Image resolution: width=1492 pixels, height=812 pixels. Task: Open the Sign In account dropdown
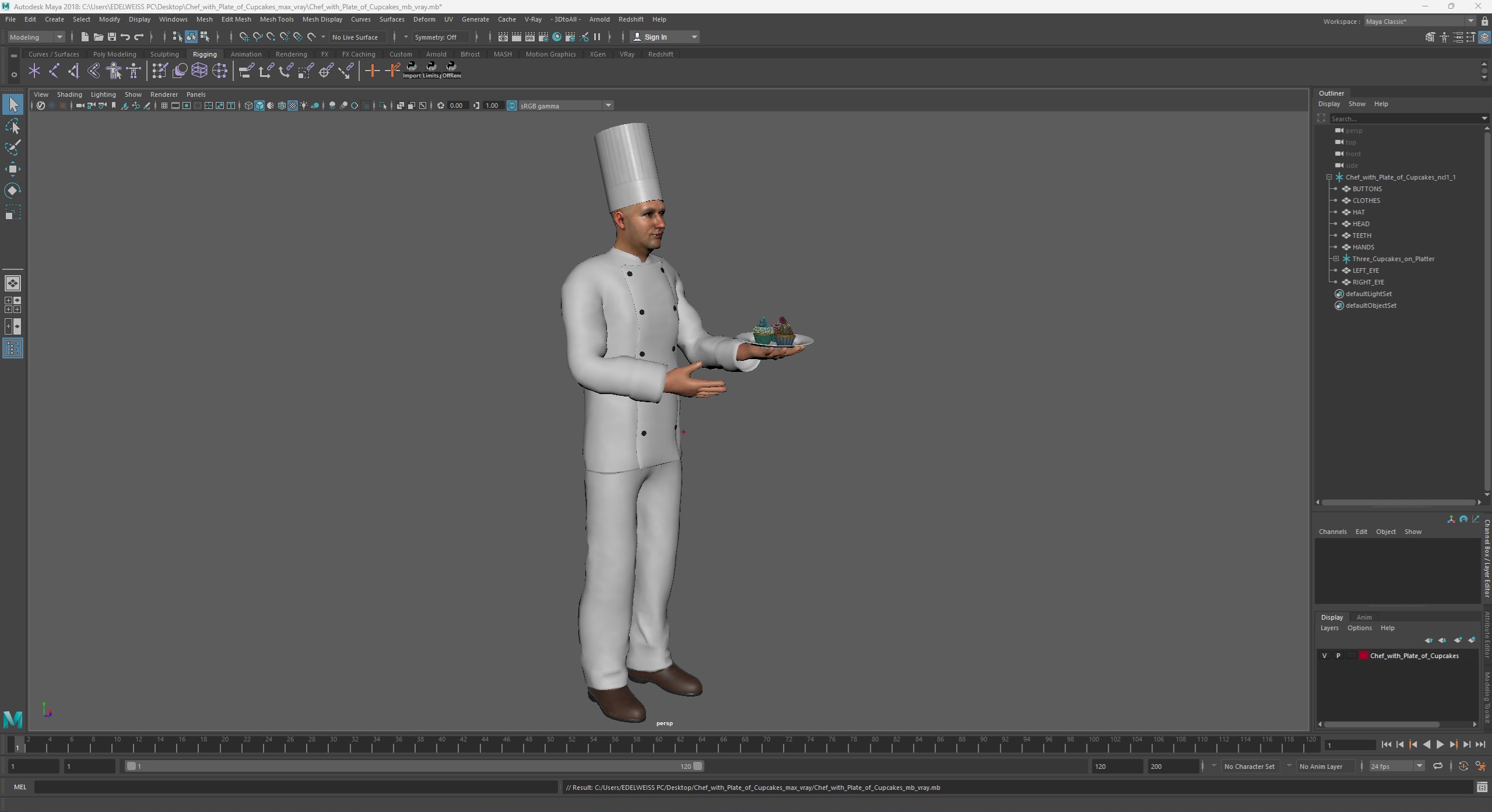[x=664, y=37]
